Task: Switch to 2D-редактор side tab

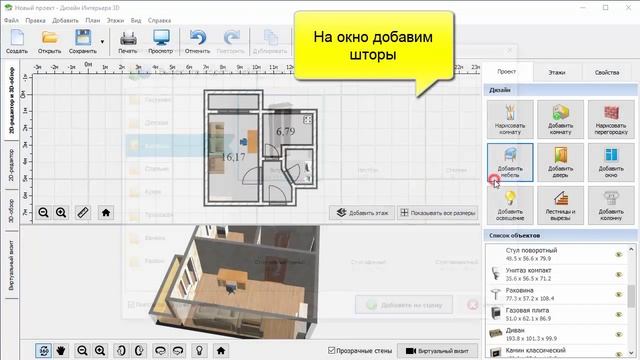Action: 11,165
